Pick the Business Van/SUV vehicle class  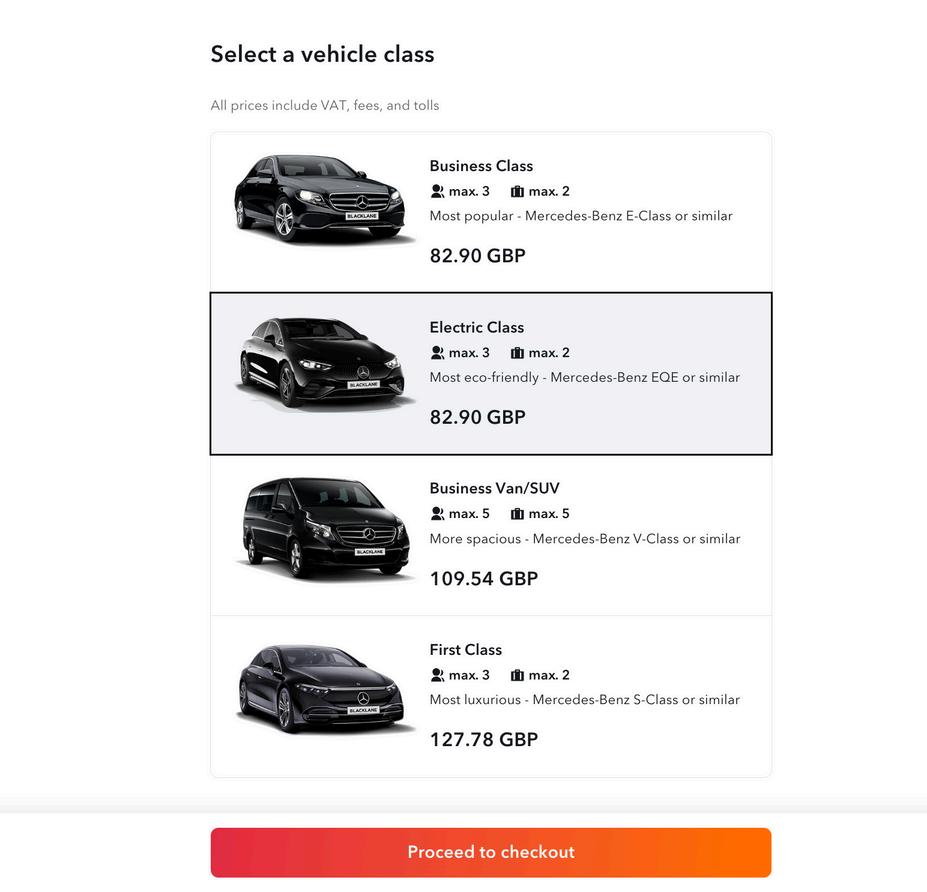click(494, 488)
